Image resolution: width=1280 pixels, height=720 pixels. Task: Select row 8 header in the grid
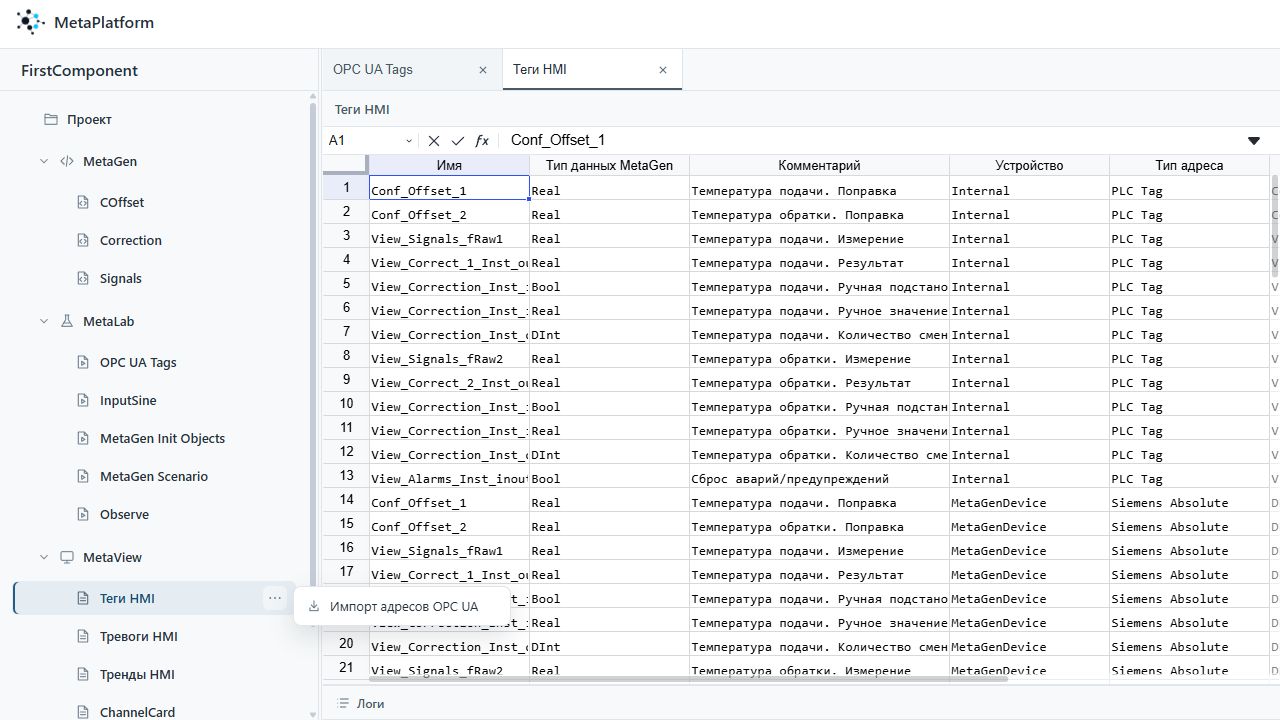click(x=346, y=355)
